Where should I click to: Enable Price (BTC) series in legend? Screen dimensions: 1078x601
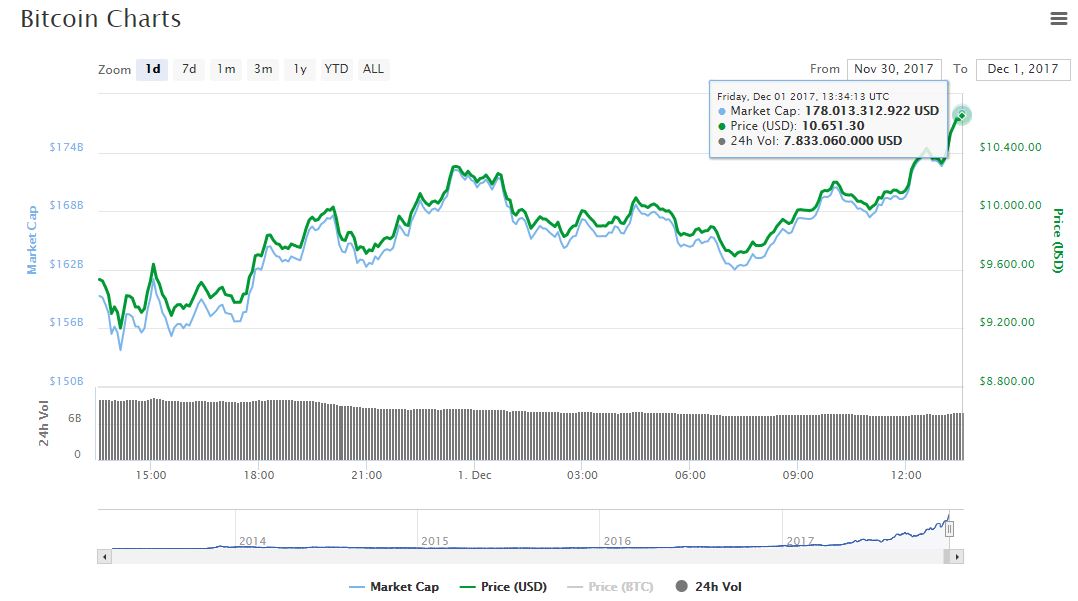click(x=610, y=587)
